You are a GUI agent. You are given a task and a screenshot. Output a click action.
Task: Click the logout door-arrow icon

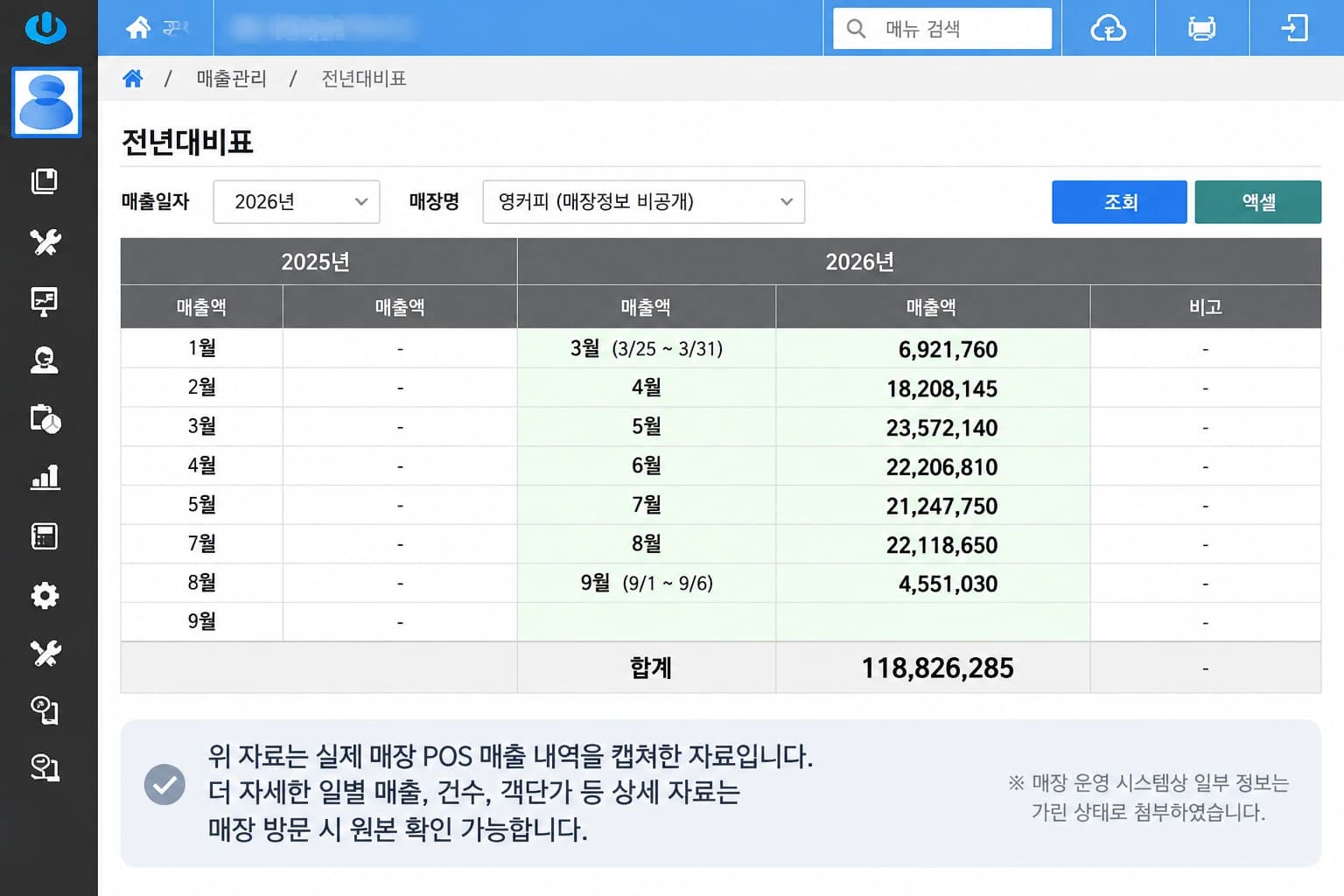(1295, 28)
